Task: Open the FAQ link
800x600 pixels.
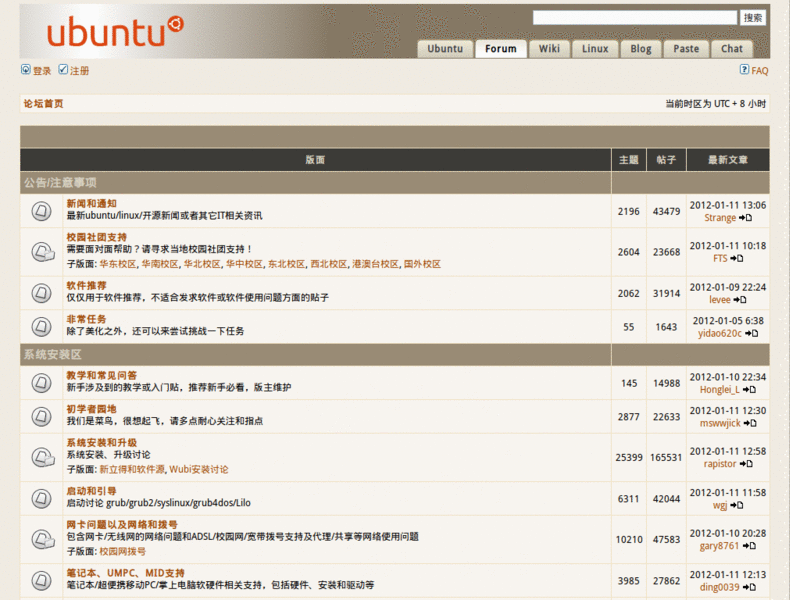Action: 760,71
